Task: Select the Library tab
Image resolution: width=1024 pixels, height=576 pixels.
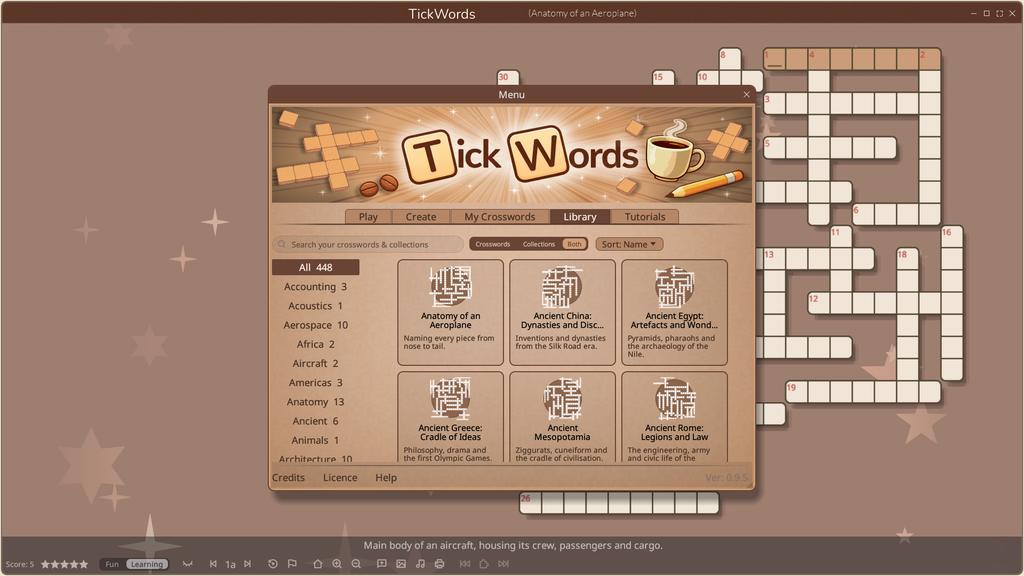Action: (x=580, y=217)
